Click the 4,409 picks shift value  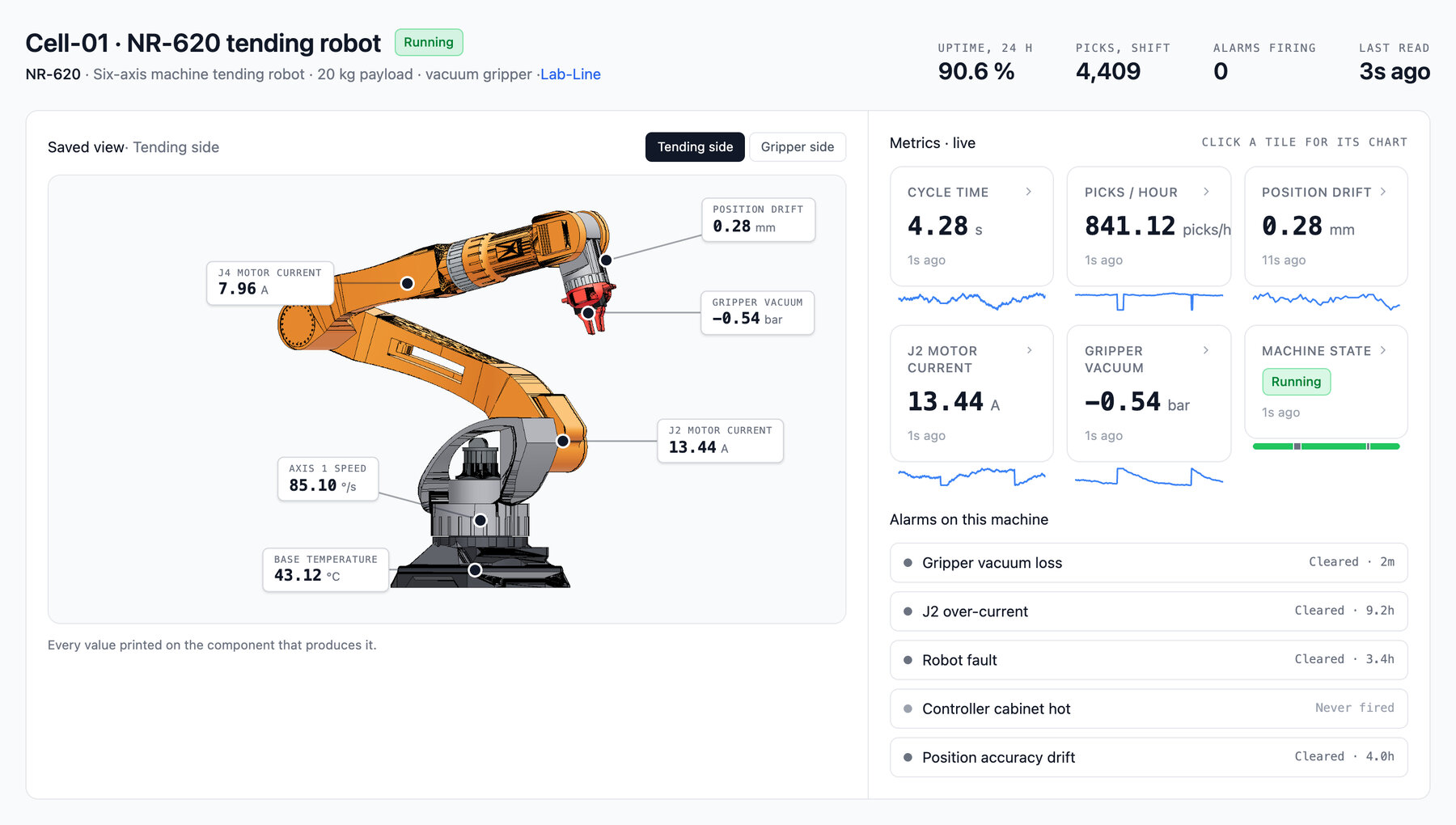coord(1108,72)
